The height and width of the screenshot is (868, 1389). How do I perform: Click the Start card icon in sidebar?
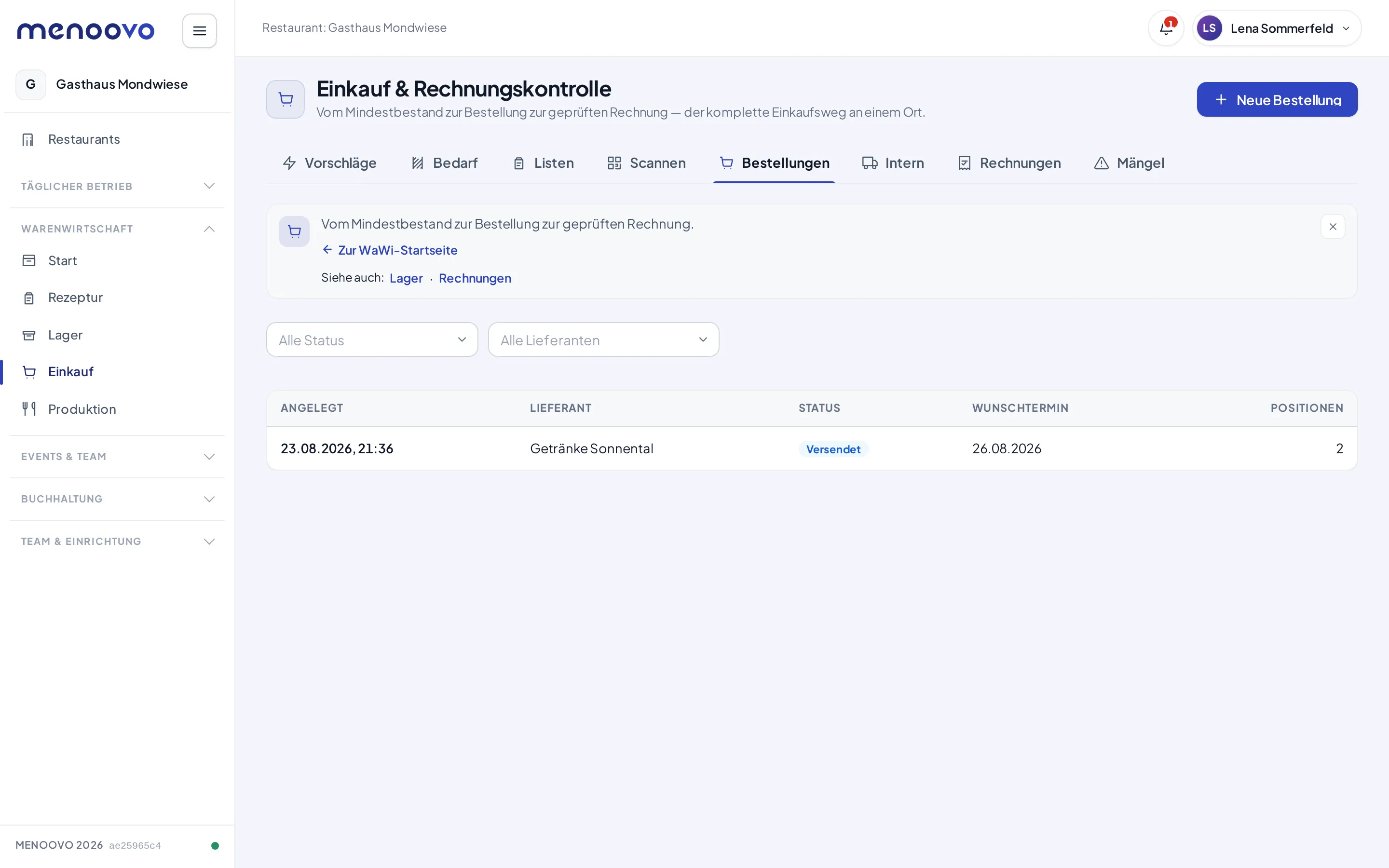tap(29, 260)
